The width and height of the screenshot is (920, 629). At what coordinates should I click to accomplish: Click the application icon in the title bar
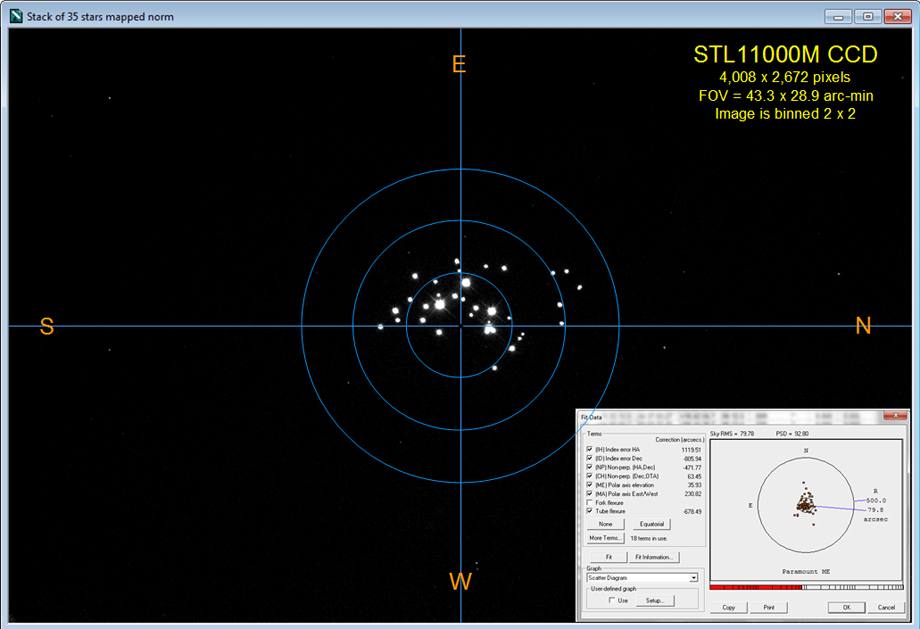(13, 16)
